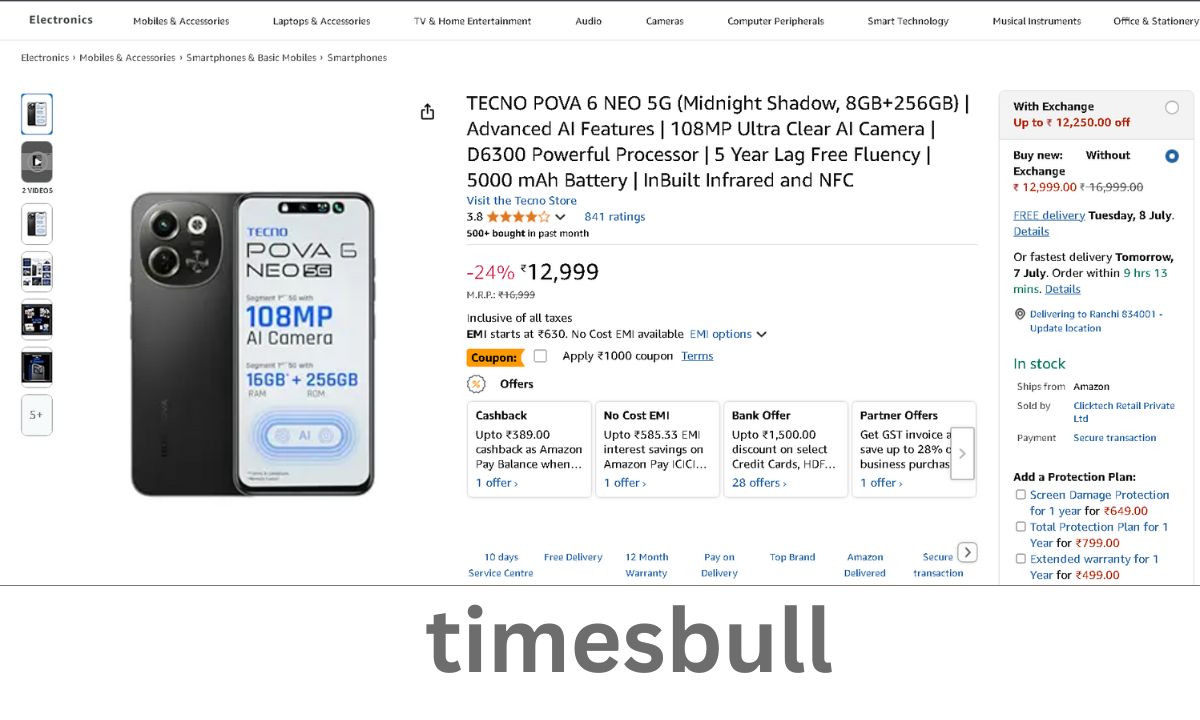
Task: Click the delivery location pin icon
Action: tap(1020, 314)
